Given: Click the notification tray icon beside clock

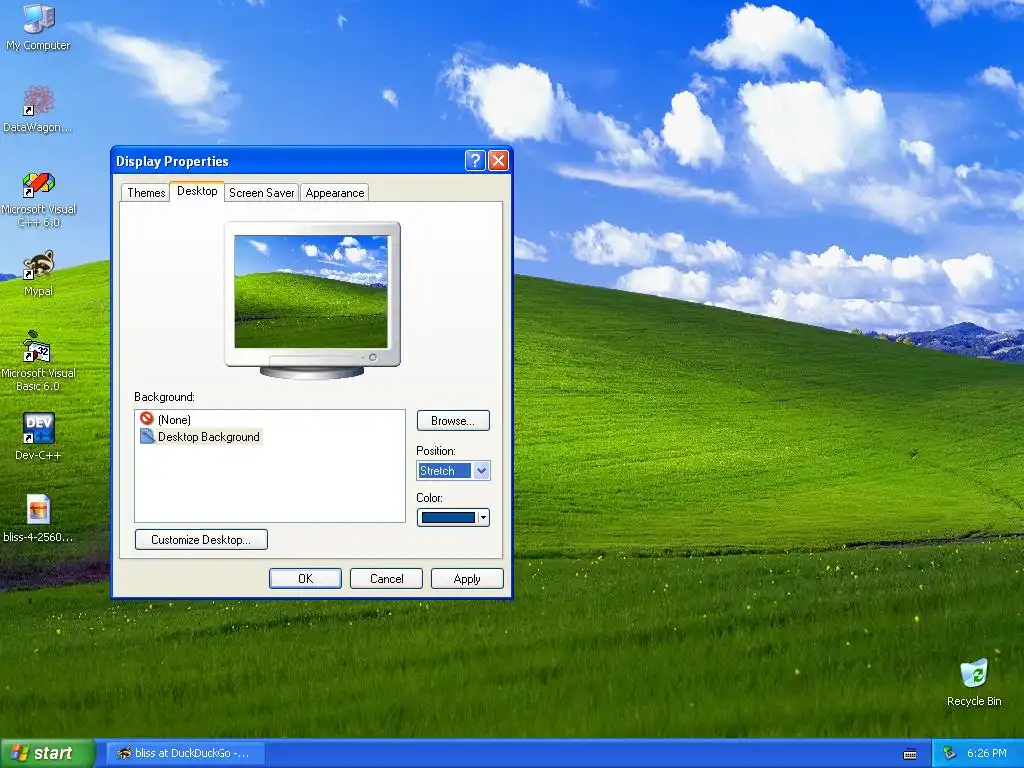Looking at the screenshot, I should (950, 753).
